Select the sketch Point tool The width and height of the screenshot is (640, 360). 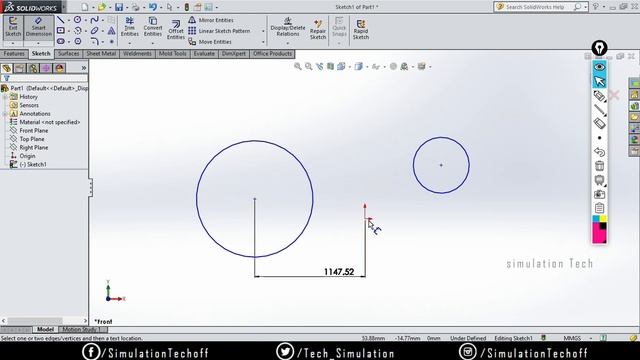click(x=111, y=42)
